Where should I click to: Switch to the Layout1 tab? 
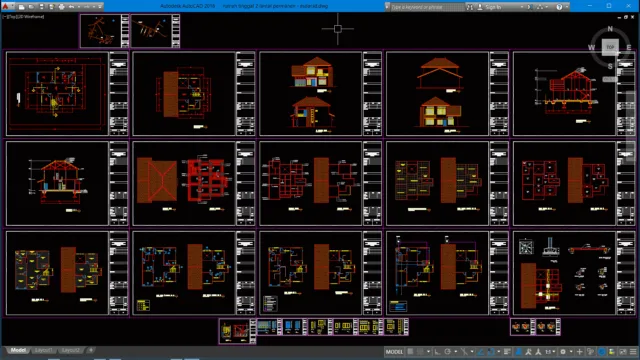pyautogui.click(x=44, y=350)
